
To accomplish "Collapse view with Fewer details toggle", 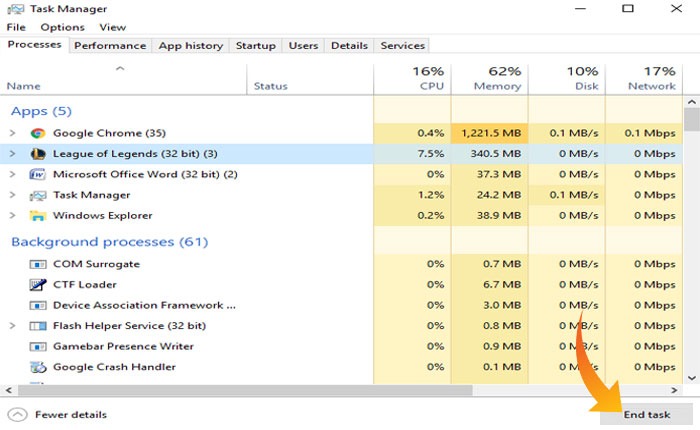I will (x=58, y=414).
